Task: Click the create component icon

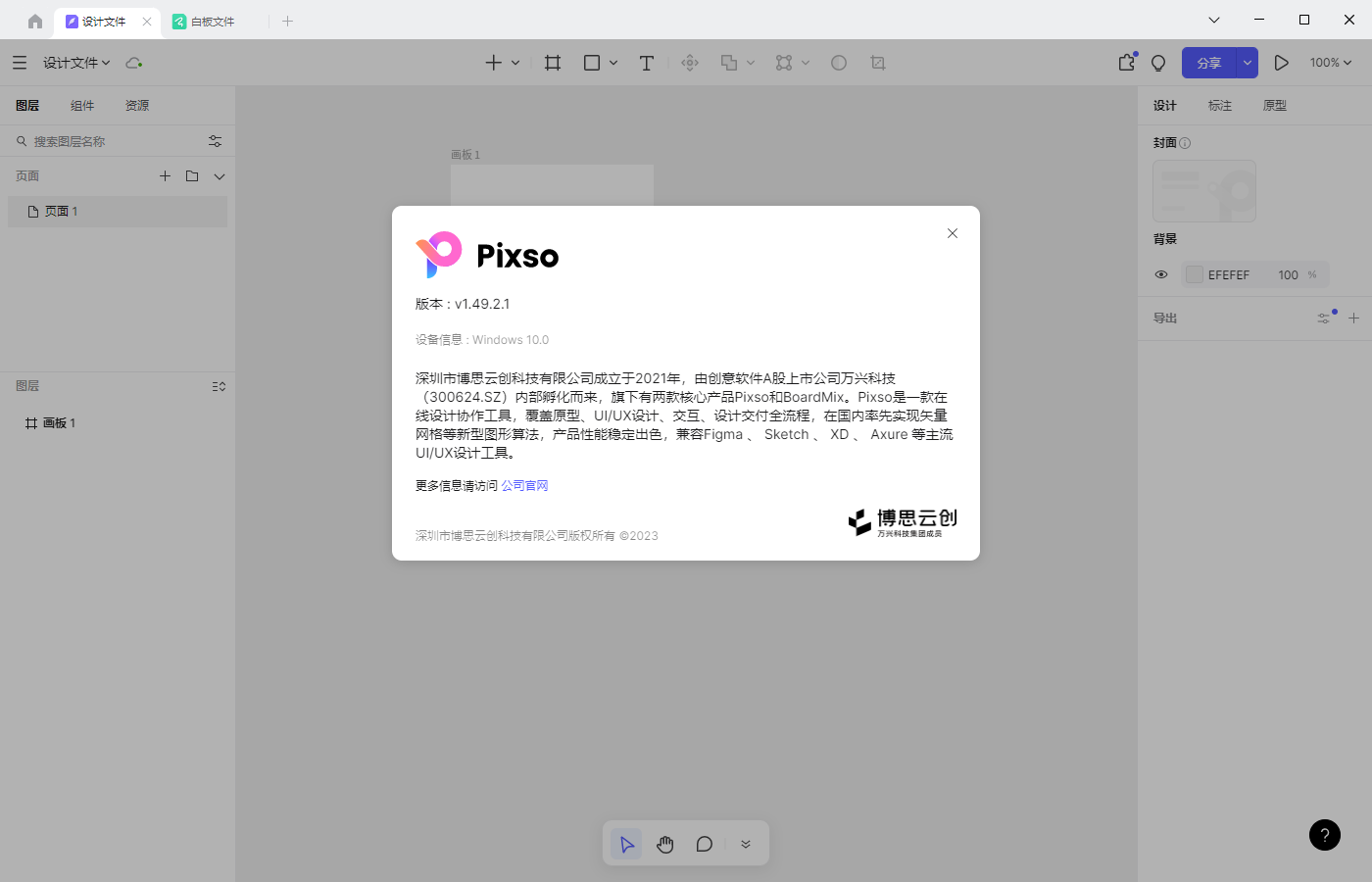Action: pyautogui.click(x=690, y=63)
